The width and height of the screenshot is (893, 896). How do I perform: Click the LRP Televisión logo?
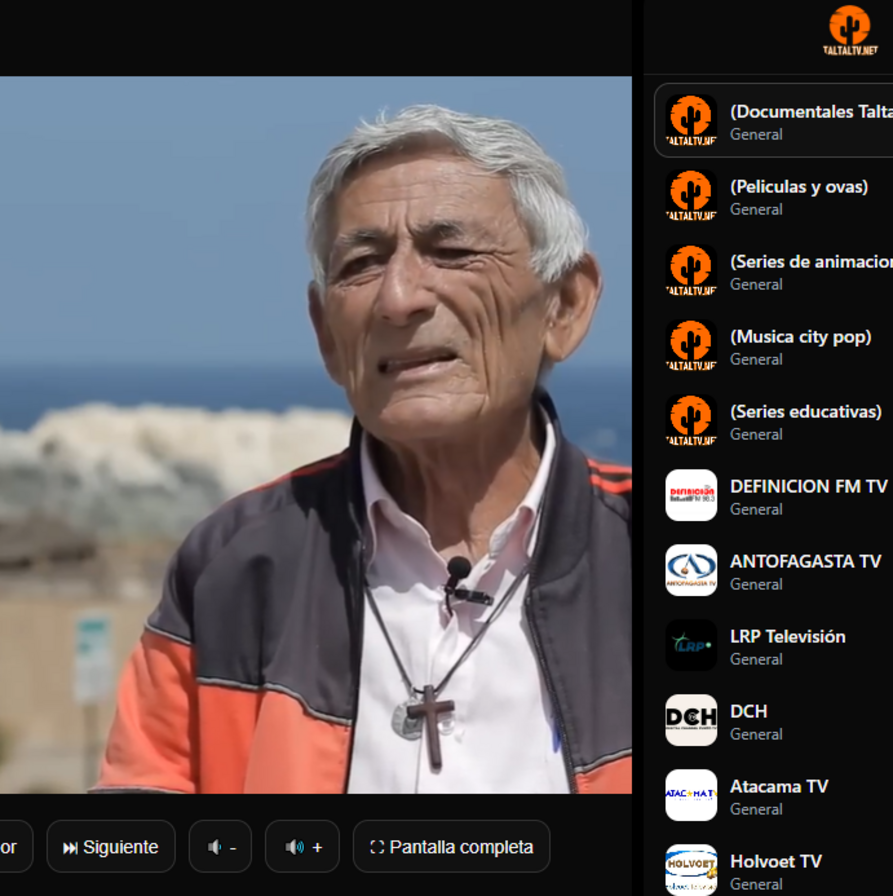pos(691,646)
